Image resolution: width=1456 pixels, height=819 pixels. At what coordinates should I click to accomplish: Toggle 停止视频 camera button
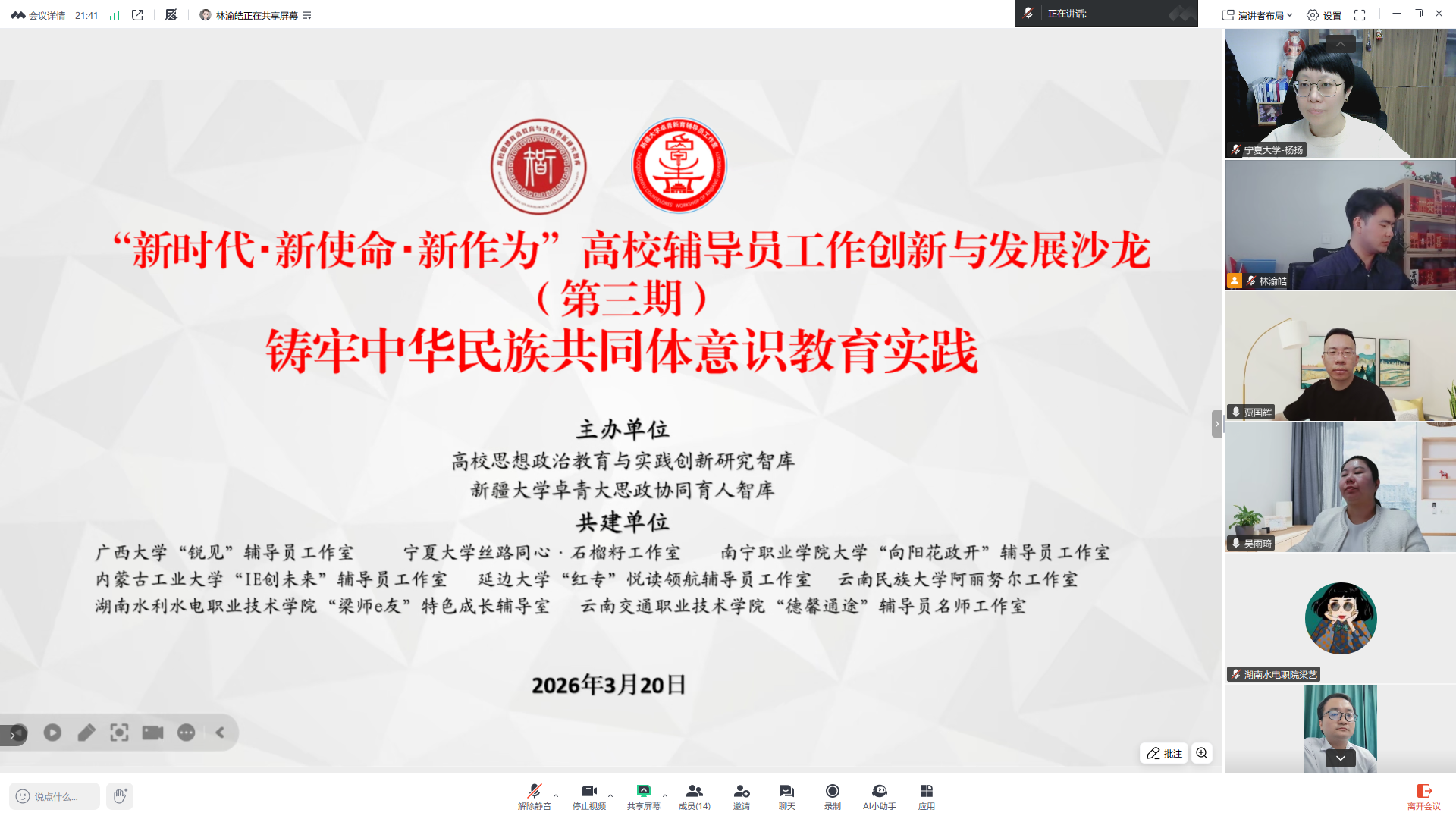click(588, 796)
